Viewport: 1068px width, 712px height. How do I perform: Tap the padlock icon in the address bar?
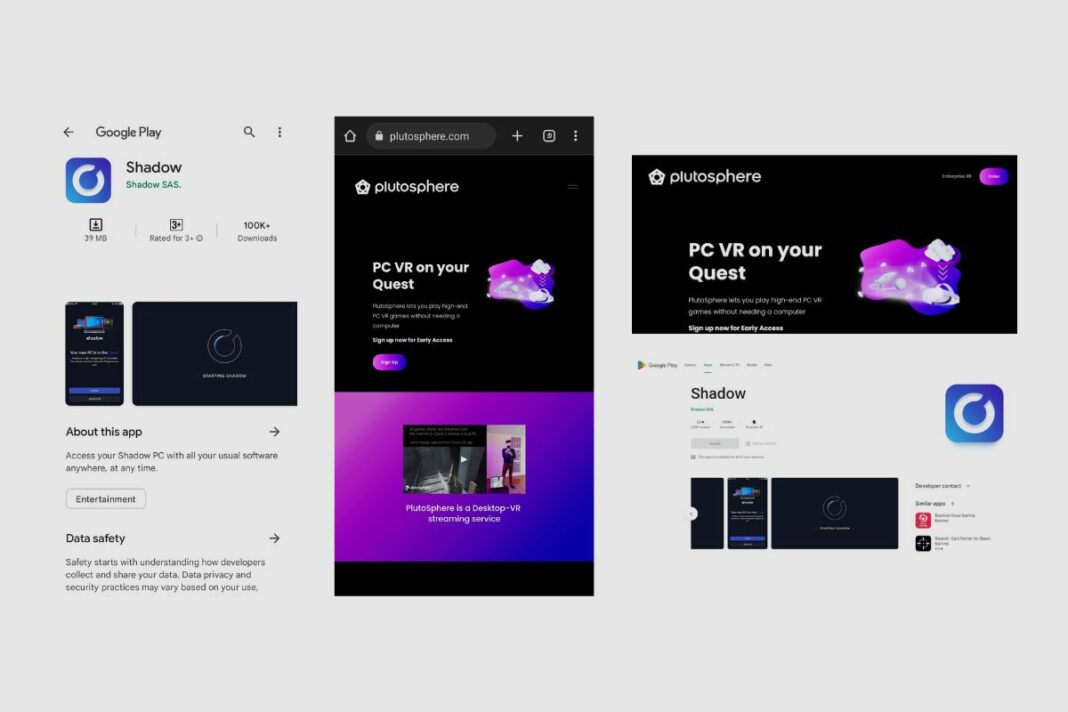click(x=378, y=135)
